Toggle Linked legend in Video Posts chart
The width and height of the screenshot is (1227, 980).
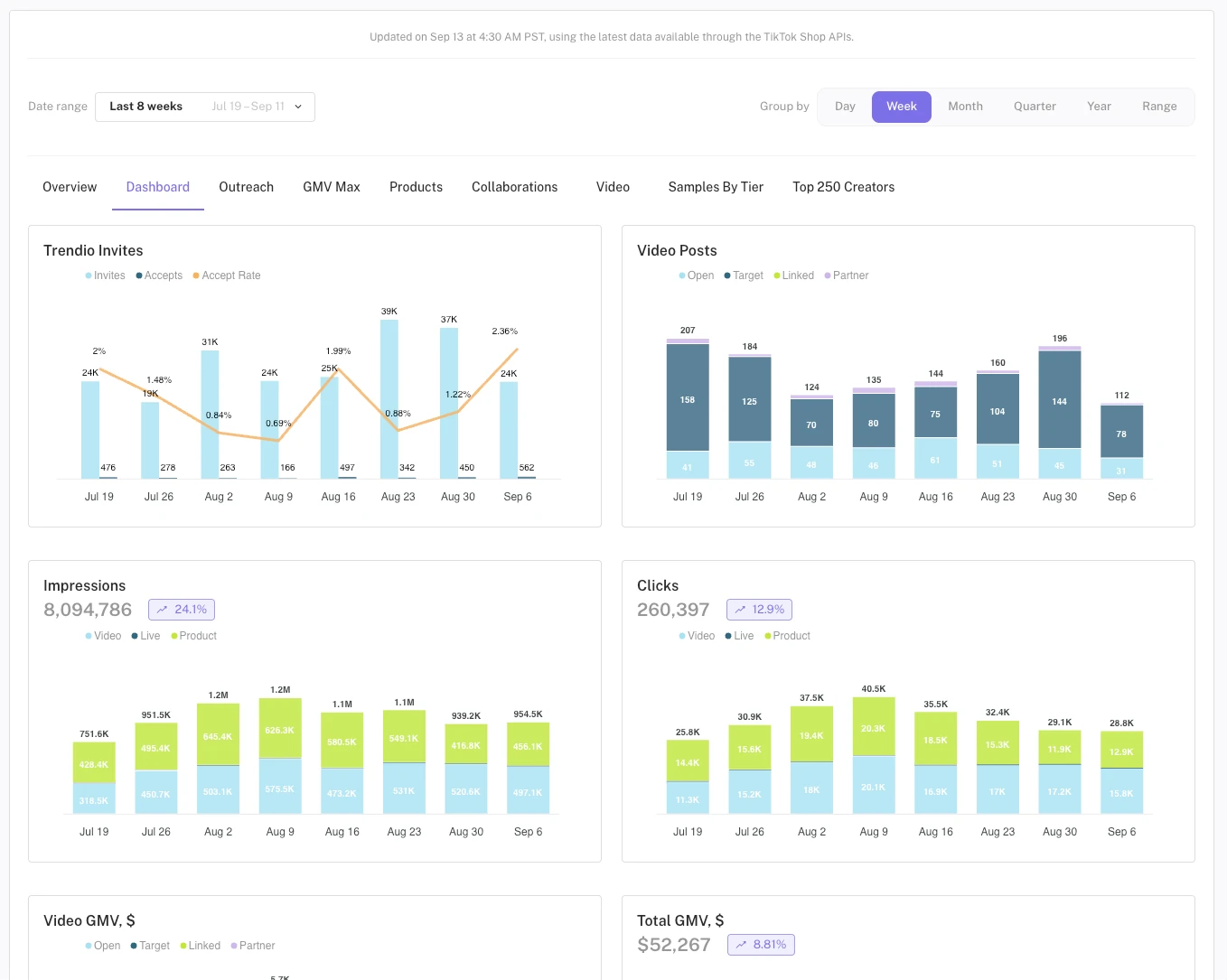pyautogui.click(x=793, y=275)
